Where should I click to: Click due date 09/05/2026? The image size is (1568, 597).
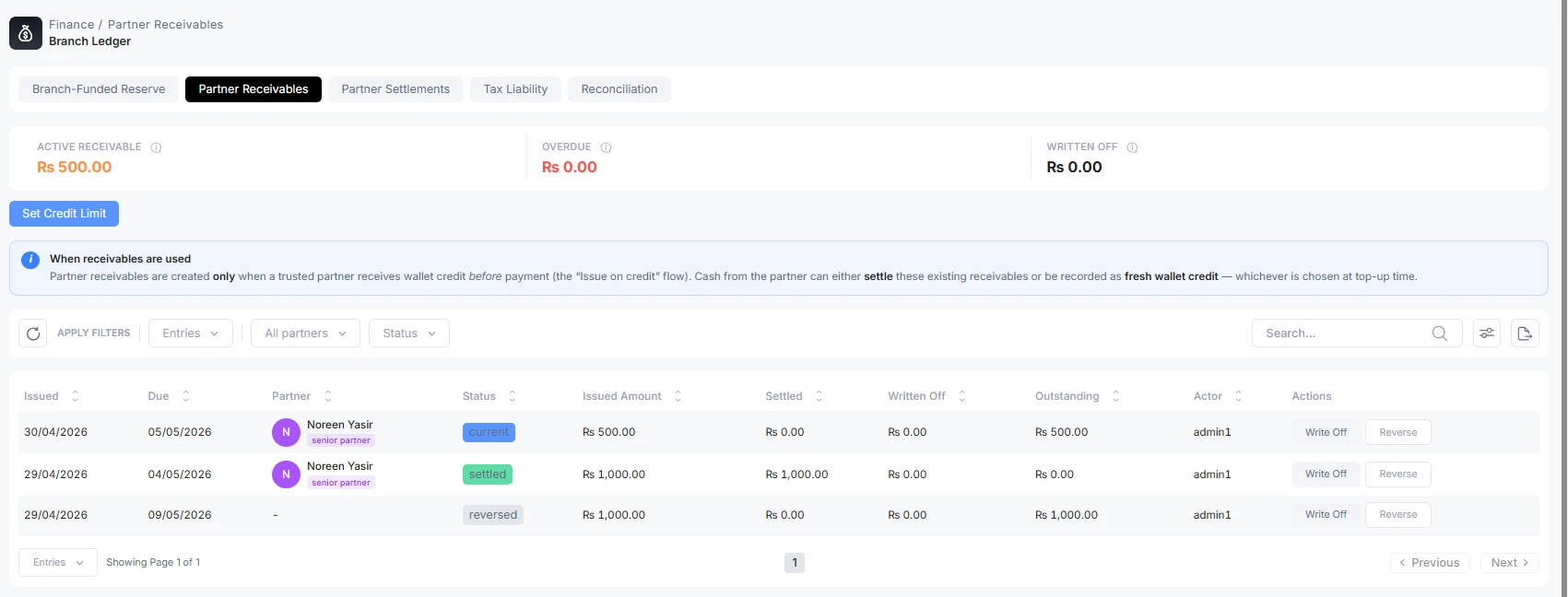click(180, 515)
